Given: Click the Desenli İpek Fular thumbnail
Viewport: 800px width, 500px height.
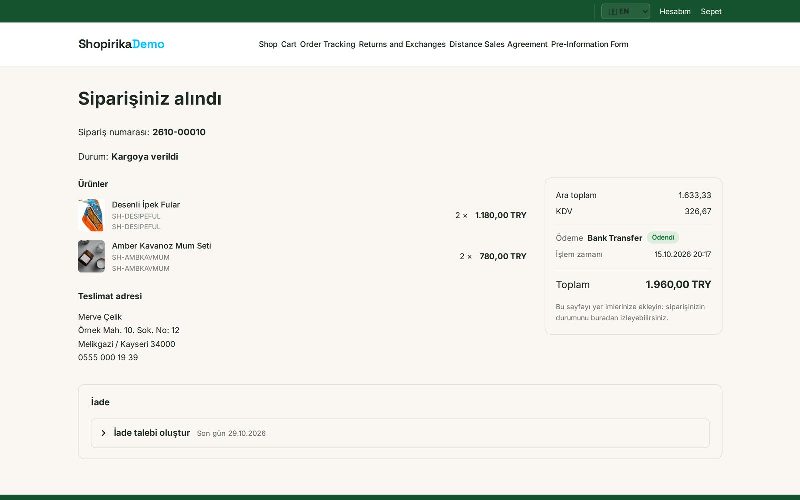Looking at the screenshot, I should point(91,215).
